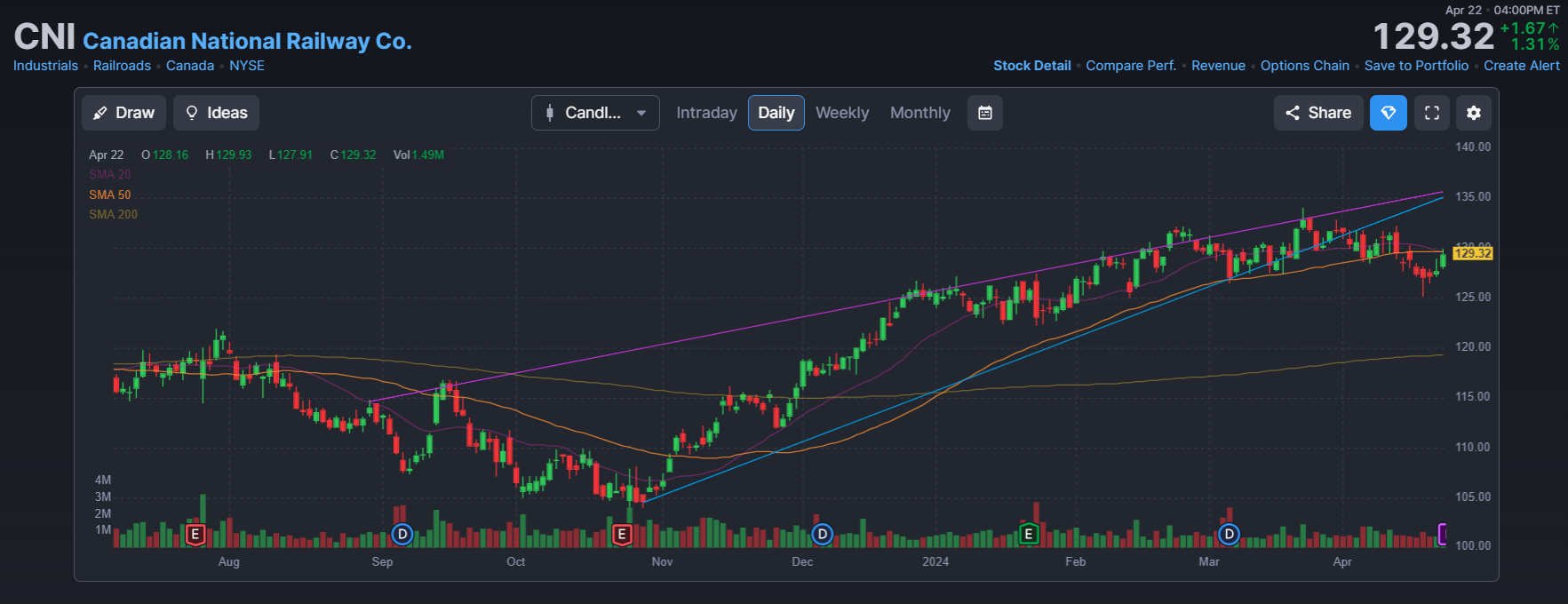Image resolution: width=1568 pixels, height=604 pixels.
Task: Click the Vol 1.49M readout
Action: (418, 155)
